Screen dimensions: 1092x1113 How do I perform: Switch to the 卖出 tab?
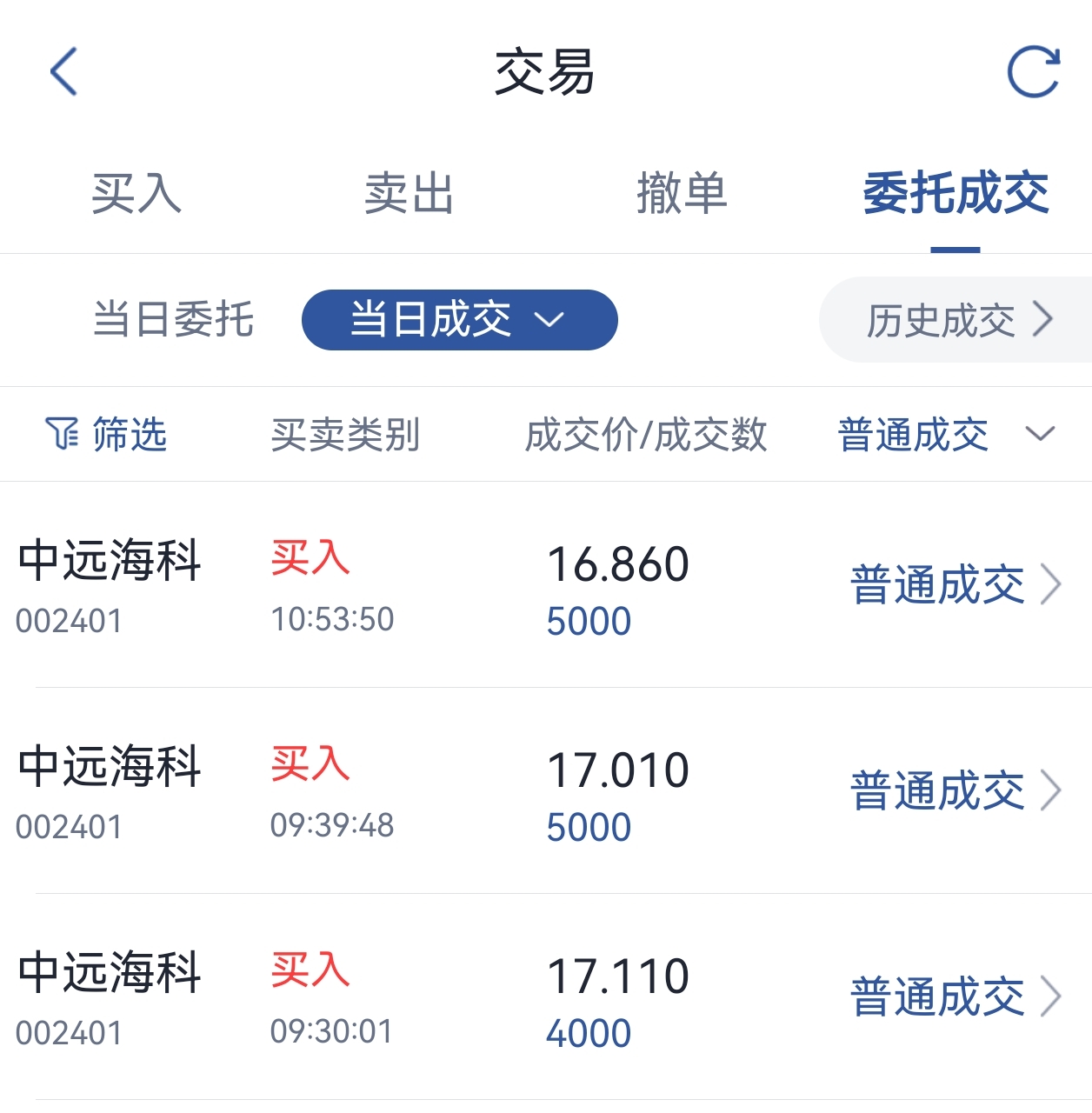tap(409, 193)
